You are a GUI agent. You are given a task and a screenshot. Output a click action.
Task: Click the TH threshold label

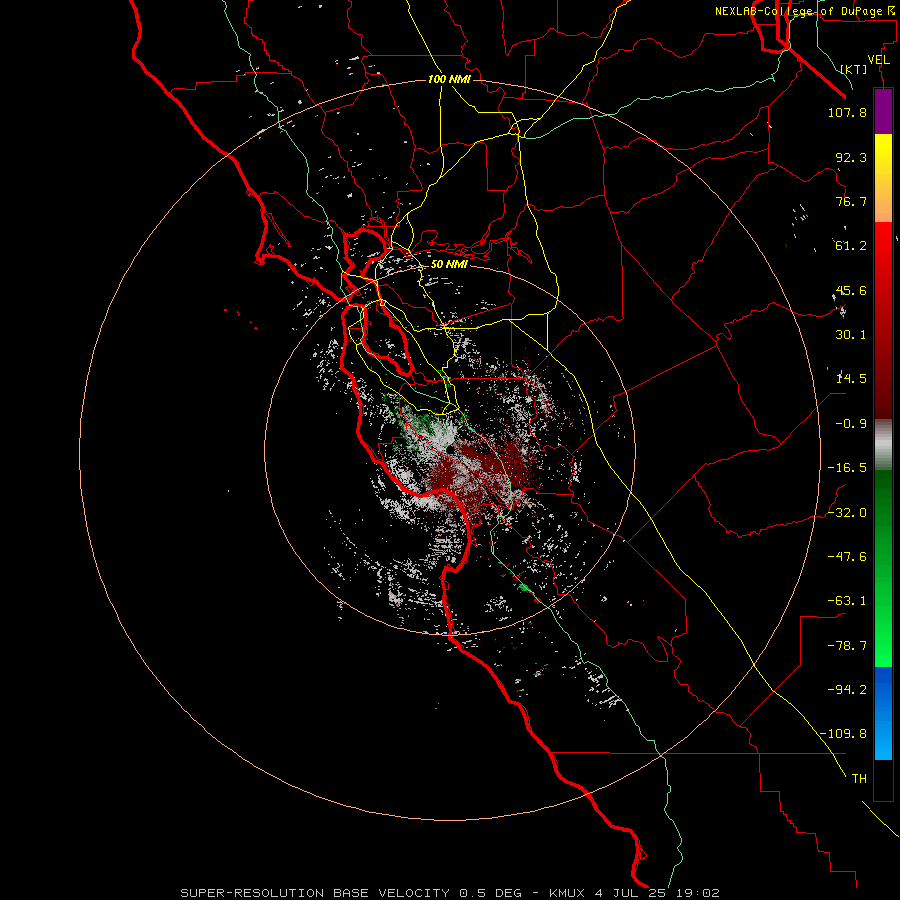click(859, 779)
